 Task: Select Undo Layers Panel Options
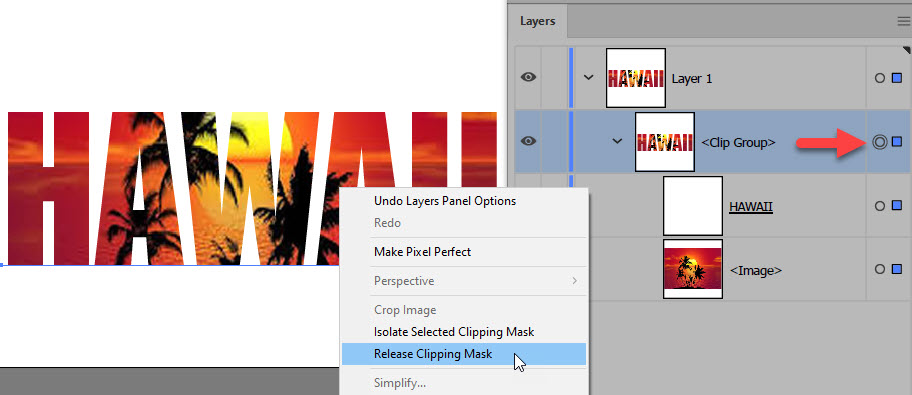click(445, 201)
